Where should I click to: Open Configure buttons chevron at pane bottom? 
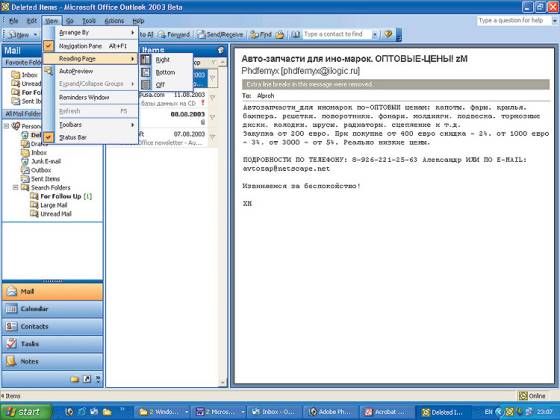pyautogui.click(x=98, y=379)
